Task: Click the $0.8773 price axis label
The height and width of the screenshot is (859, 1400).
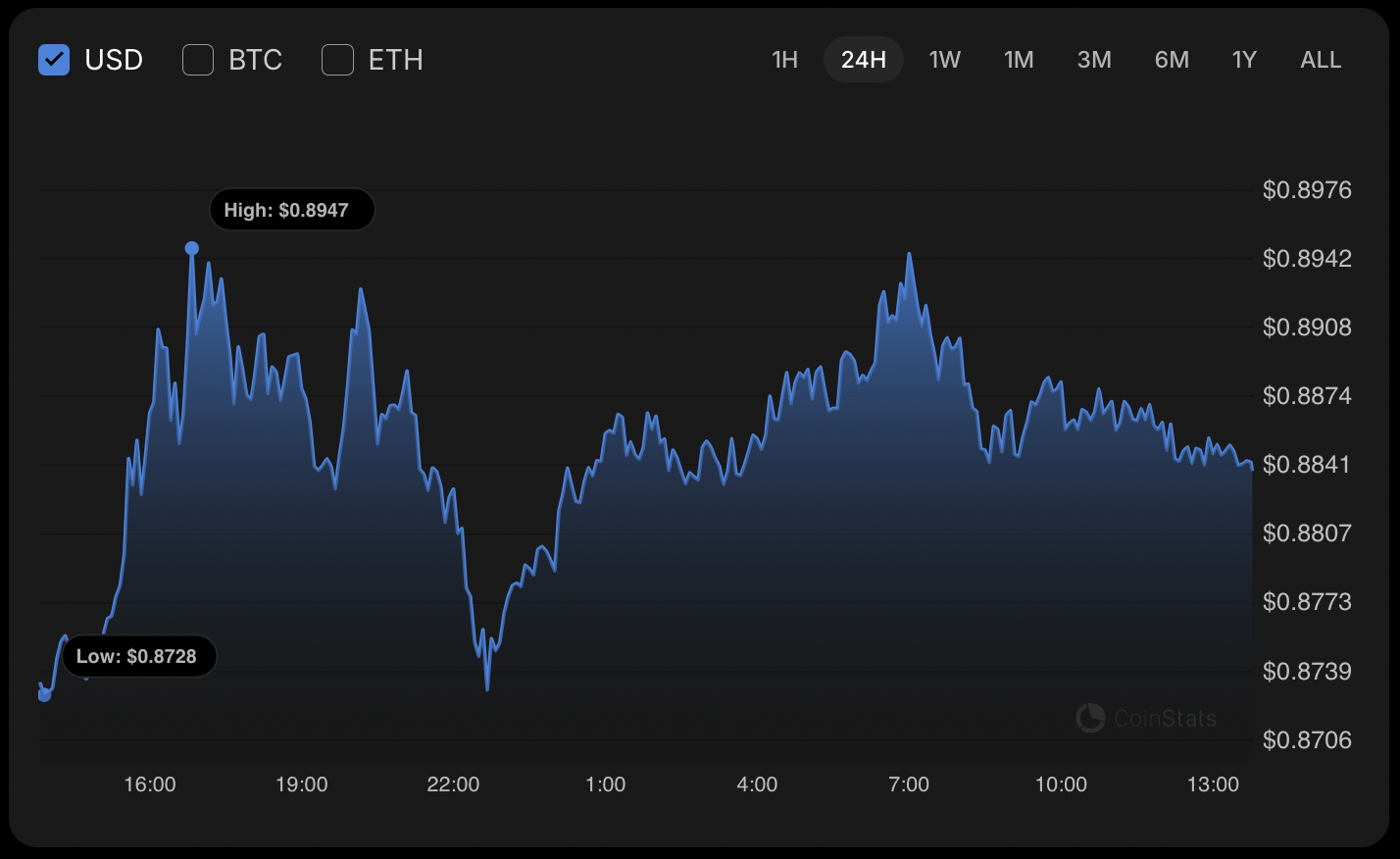Action: tap(1307, 602)
